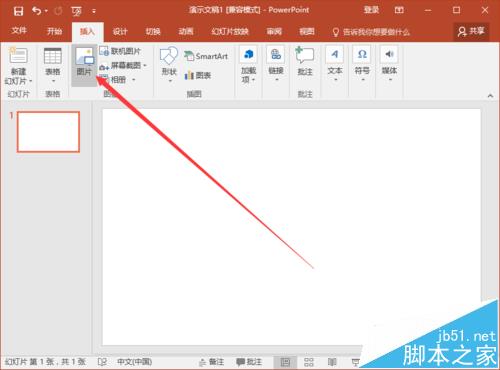Switch to Normal view in status bar
500x370 pixels.
tap(285, 362)
